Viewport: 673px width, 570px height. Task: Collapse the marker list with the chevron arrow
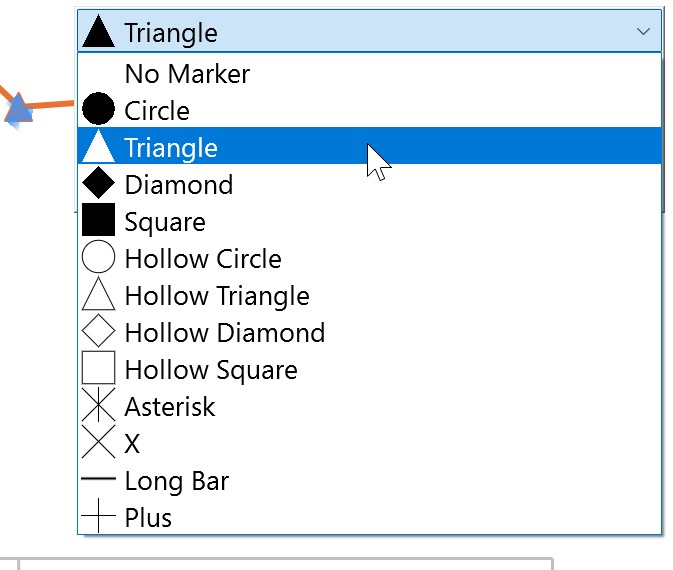(643, 32)
